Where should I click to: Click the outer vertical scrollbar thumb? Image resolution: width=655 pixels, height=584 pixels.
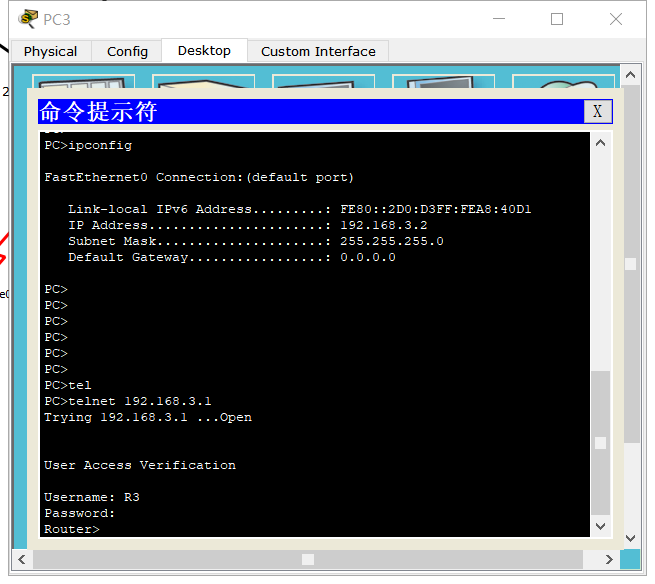click(630, 264)
